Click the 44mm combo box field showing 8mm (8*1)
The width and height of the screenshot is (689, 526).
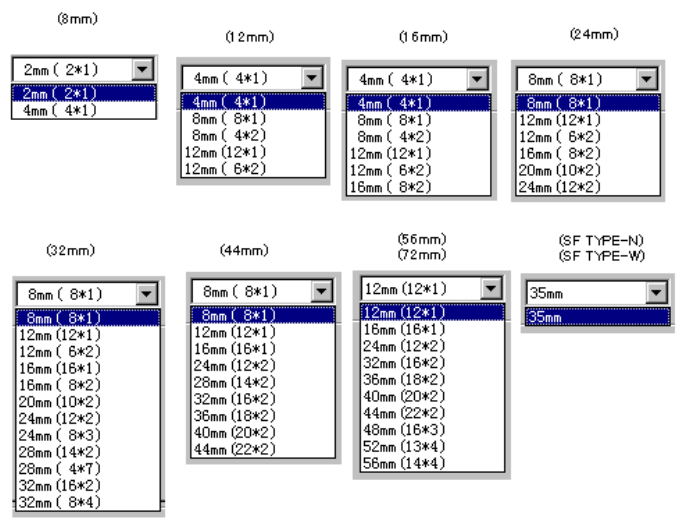coord(251,291)
